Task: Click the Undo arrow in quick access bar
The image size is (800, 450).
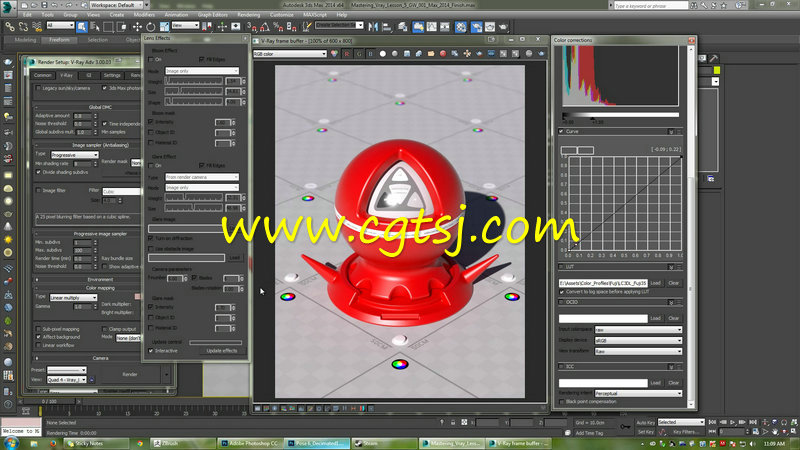Action: tap(55, 5)
